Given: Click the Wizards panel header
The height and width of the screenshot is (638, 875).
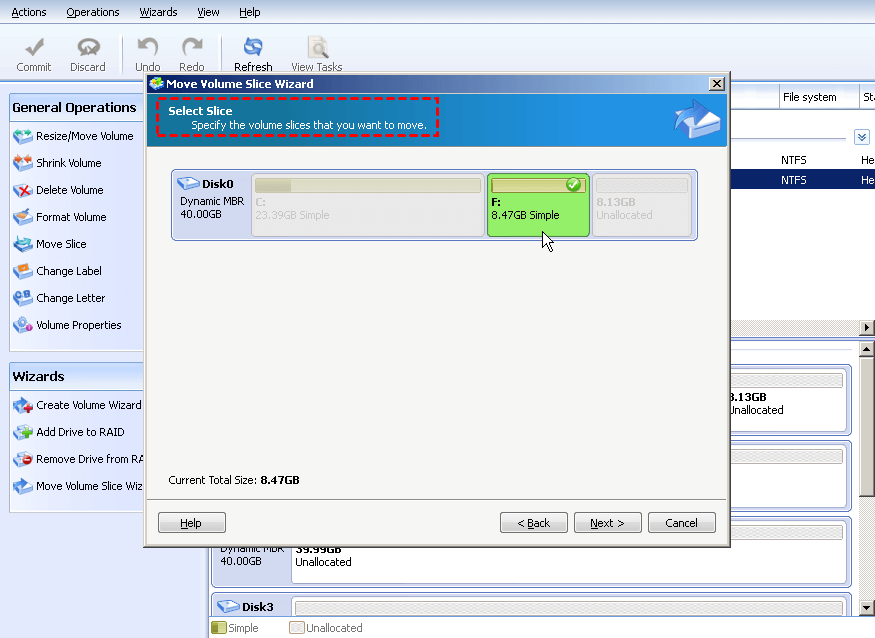Looking at the screenshot, I should pyautogui.click(x=76, y=376).
